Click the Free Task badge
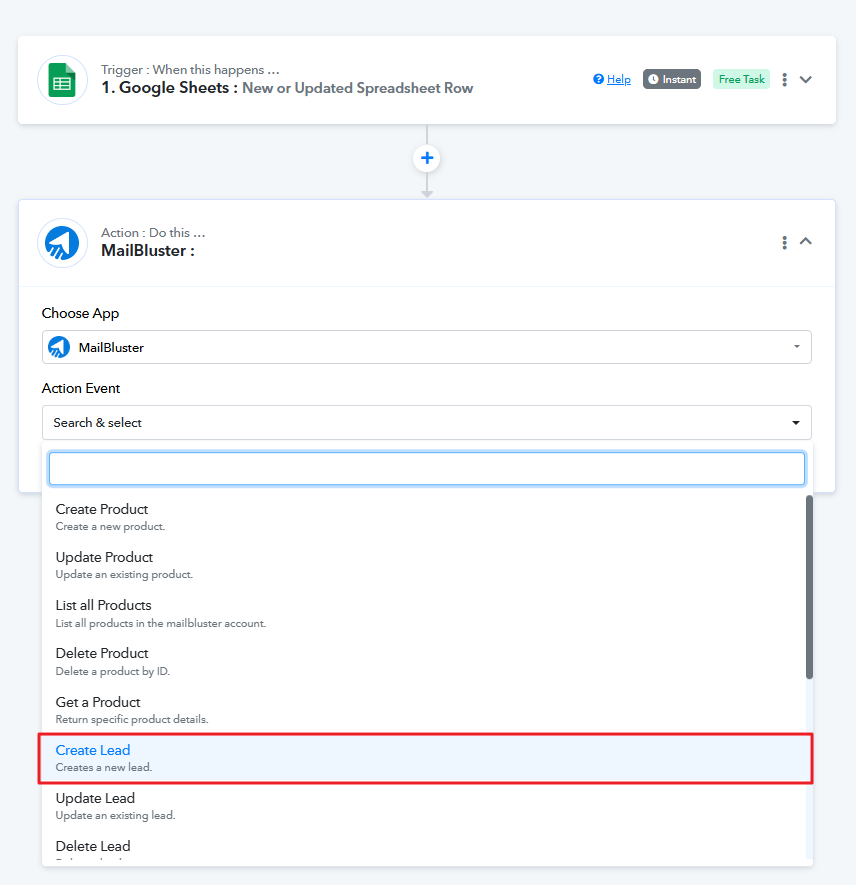 (x=741, y=80)
